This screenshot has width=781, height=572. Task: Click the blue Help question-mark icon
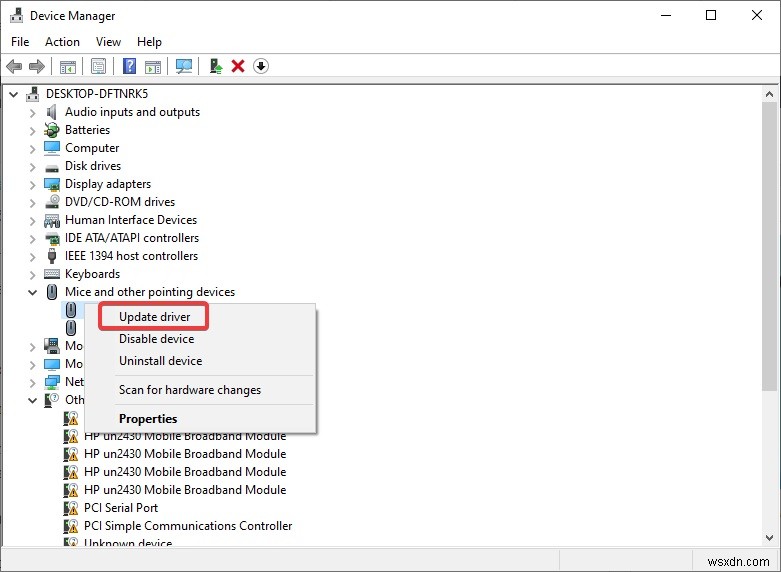tap(129, 66)
